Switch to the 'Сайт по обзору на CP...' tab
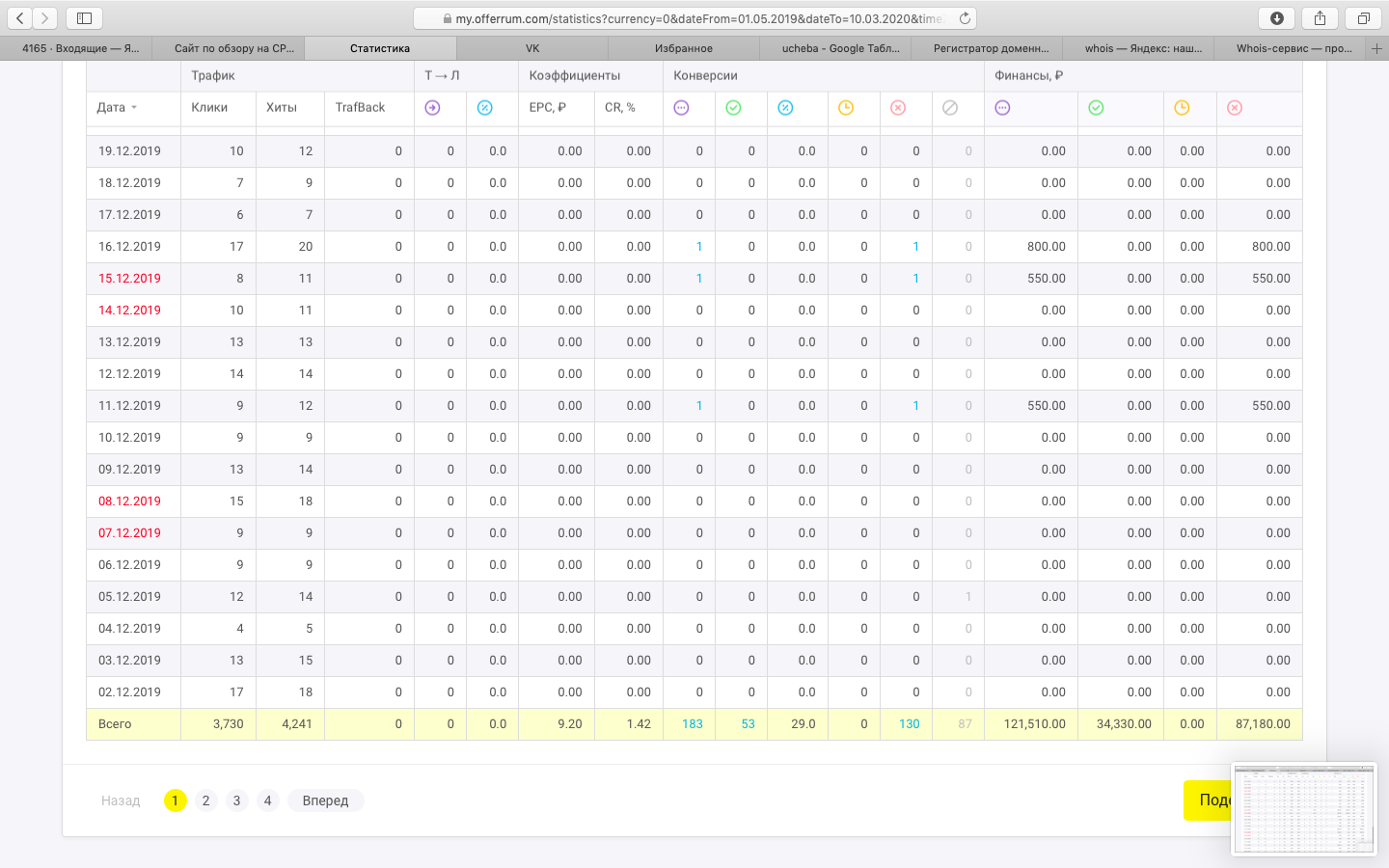Viewport: 1389px width, 868px height. coord(229,48)
